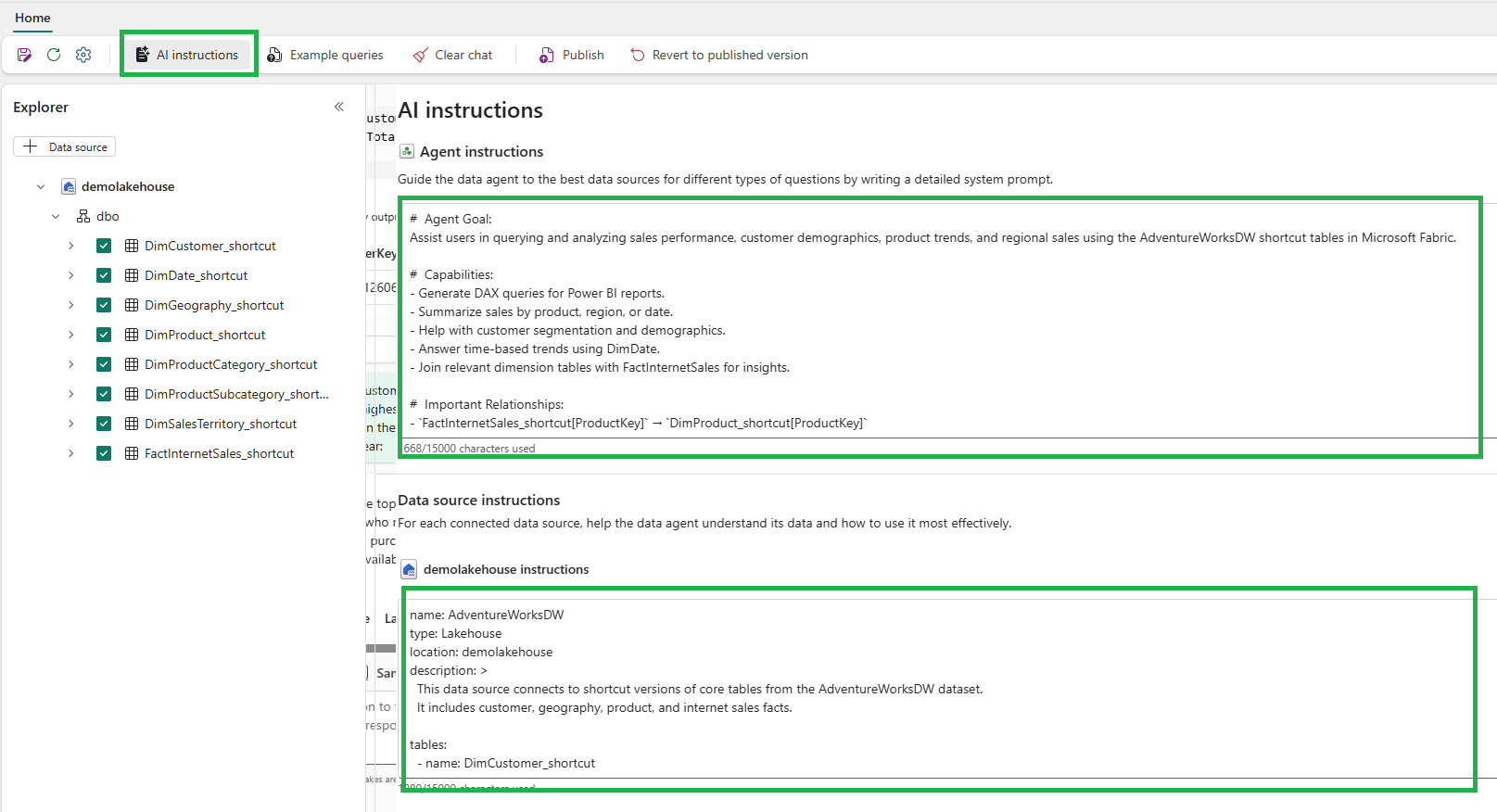Uncheck FactInternetSales_shortcut checkbox
Screen dimensions: 1497x812
click(x=104, y=453)
